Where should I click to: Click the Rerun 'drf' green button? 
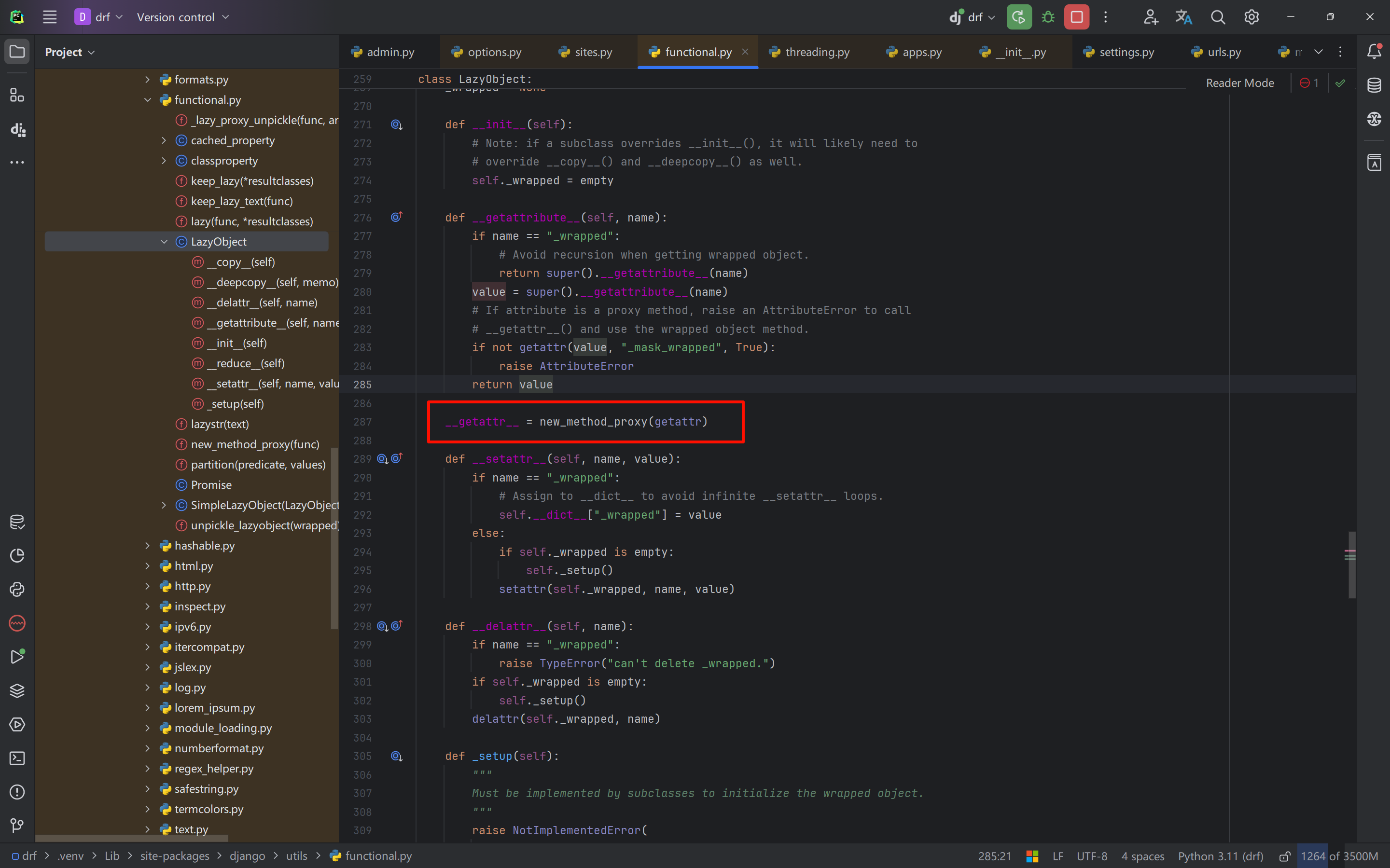point(1018,17)
